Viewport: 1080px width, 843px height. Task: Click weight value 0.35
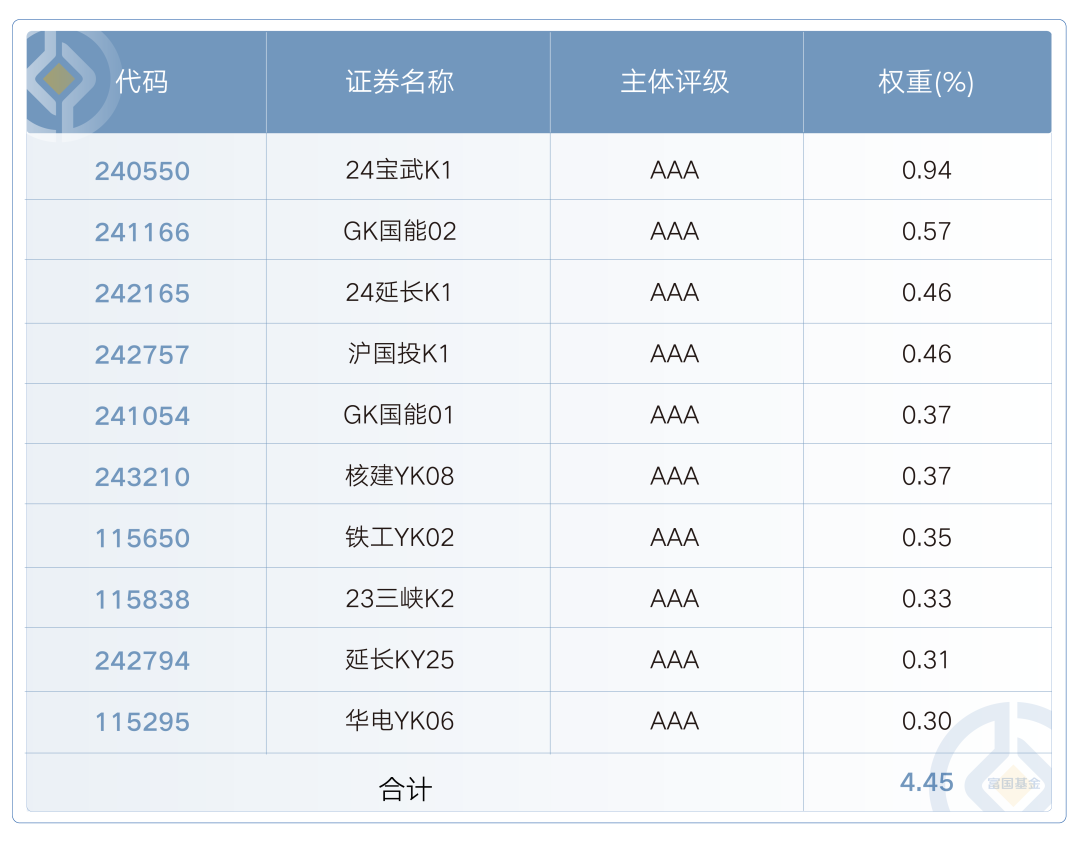(x=926, y=538)
